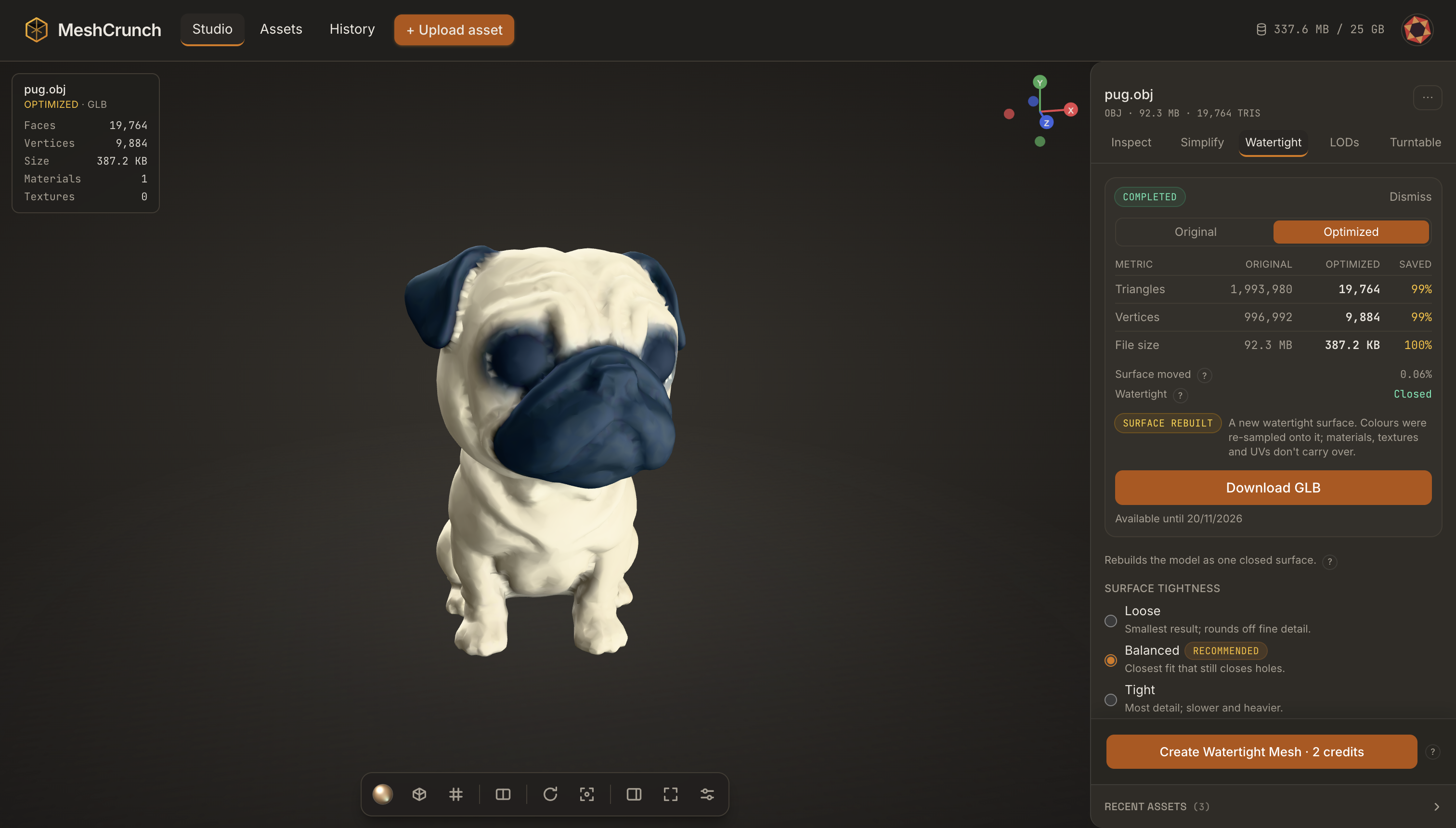Expand the Recent Assets section chevron
The height and width of the screenshot is (828, 1456).
pos(1436,806)
